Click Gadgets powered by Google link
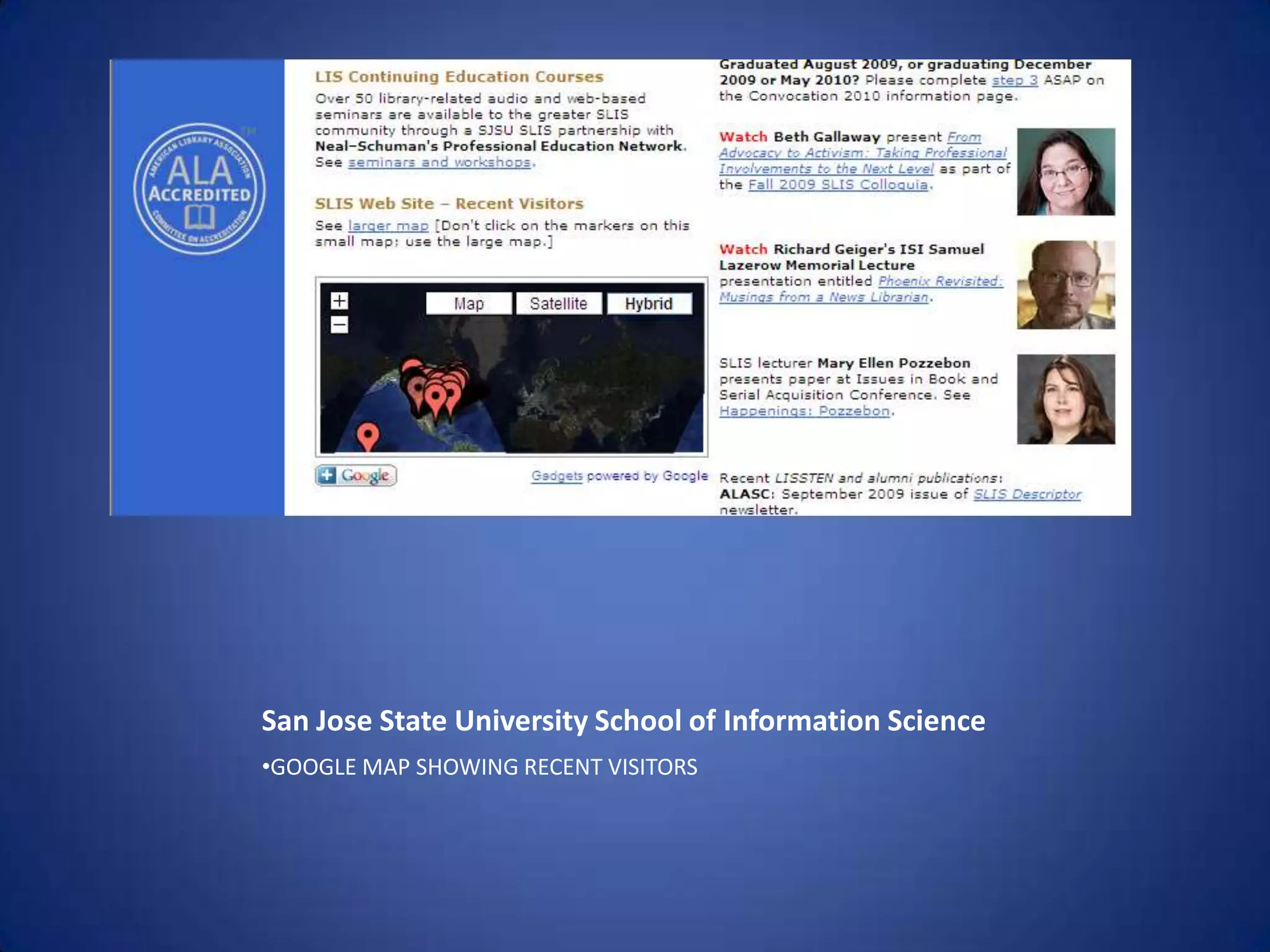Viewport: 1270px width, 952px height. 619,476
